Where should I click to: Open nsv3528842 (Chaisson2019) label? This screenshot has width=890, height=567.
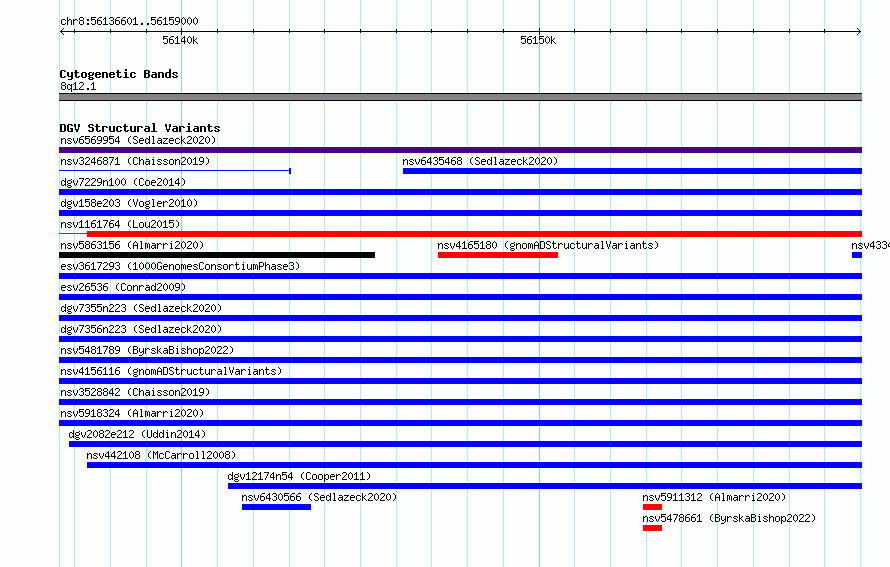click(135, 392)
